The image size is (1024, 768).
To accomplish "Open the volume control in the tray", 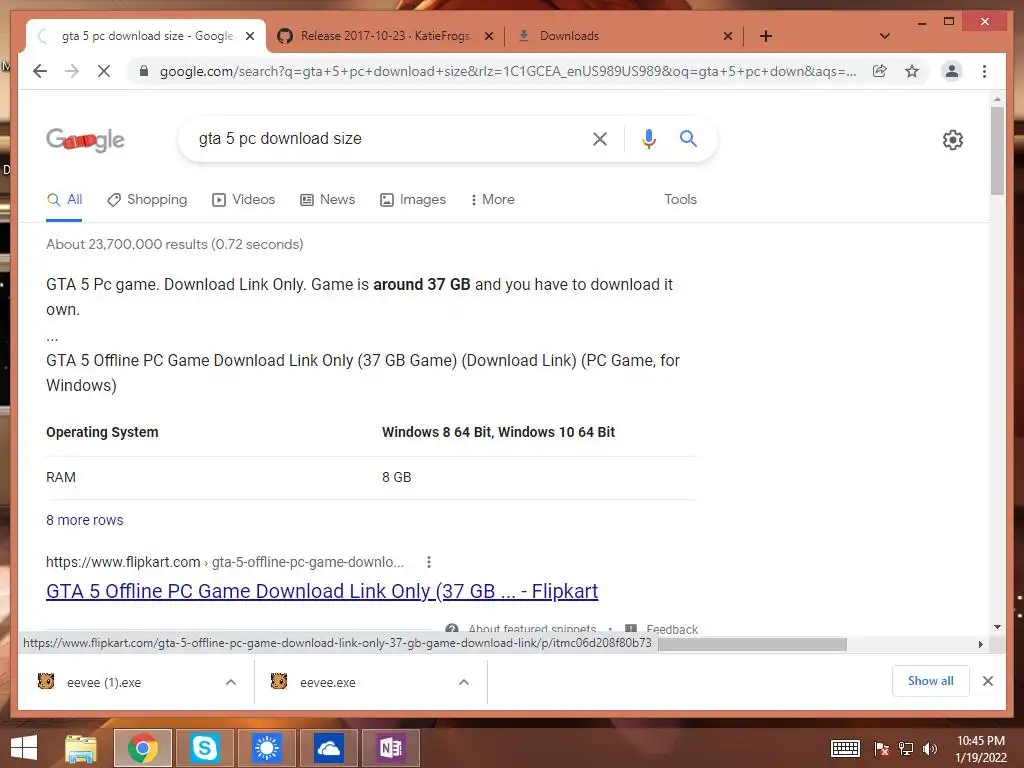I will tap(931, 748).
